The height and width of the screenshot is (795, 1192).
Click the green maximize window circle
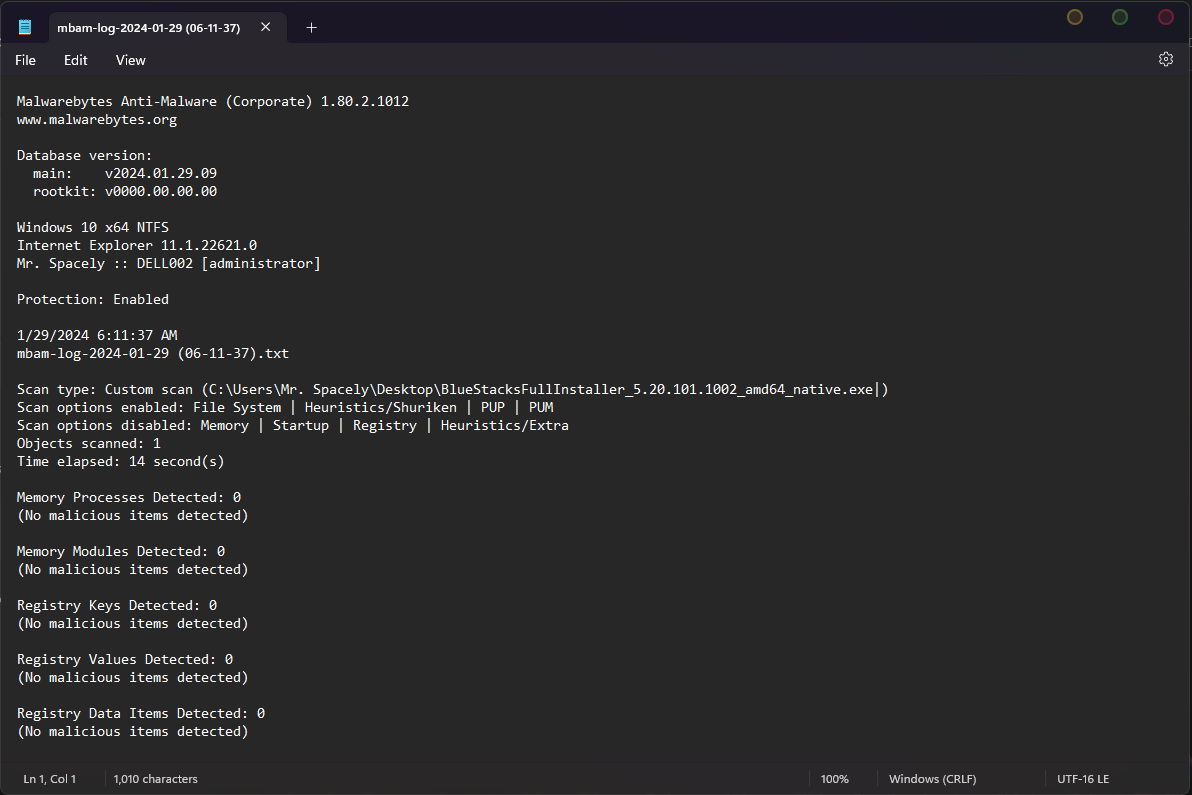click(1120, 17)
